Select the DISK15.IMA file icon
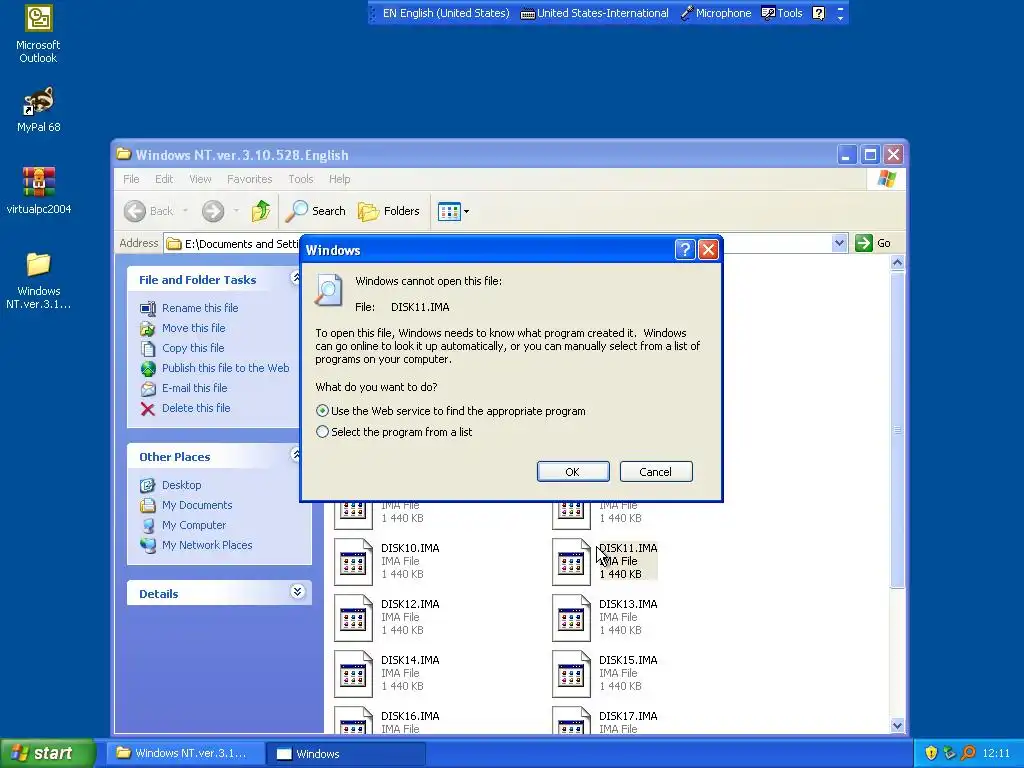 [571, 674]
